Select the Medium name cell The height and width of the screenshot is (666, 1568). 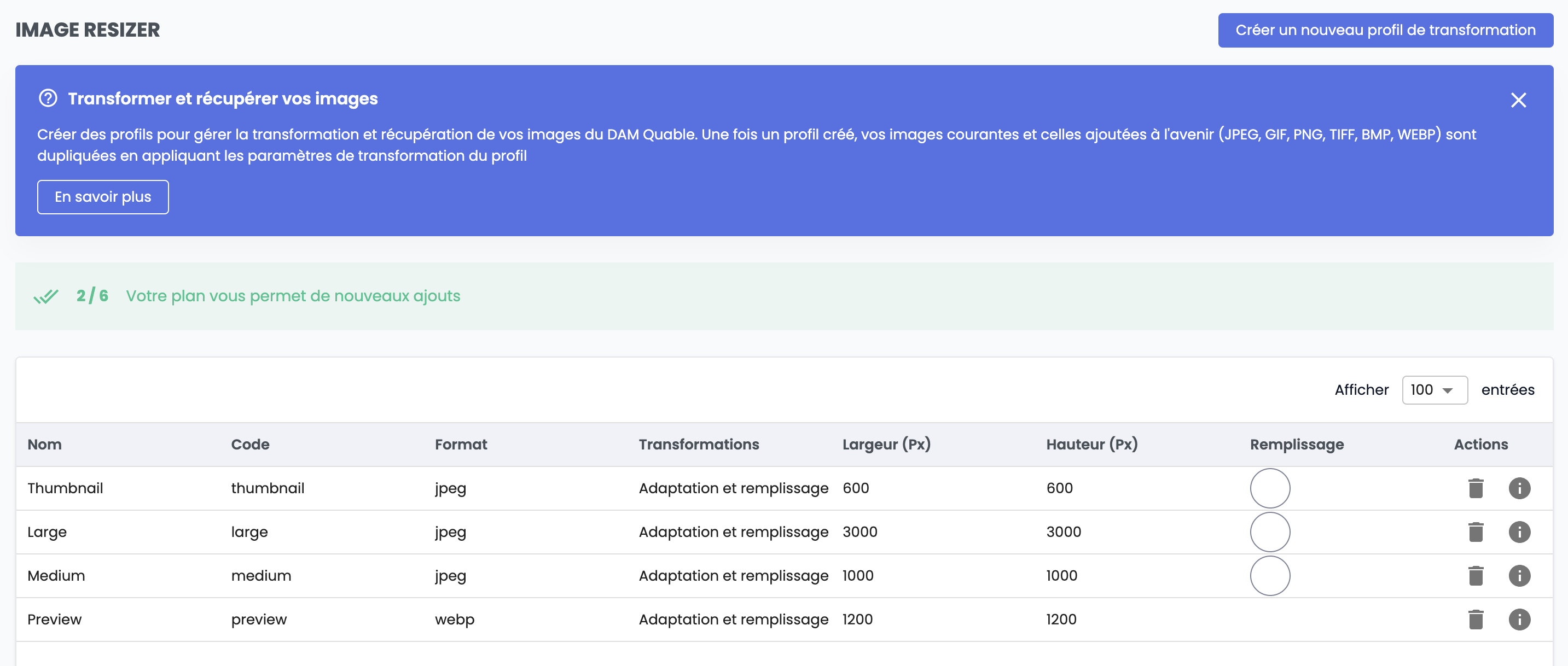(x=56, y=575)
